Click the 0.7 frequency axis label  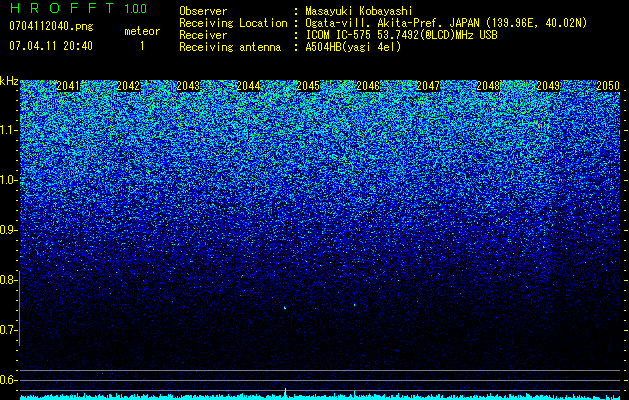point(8,330)
